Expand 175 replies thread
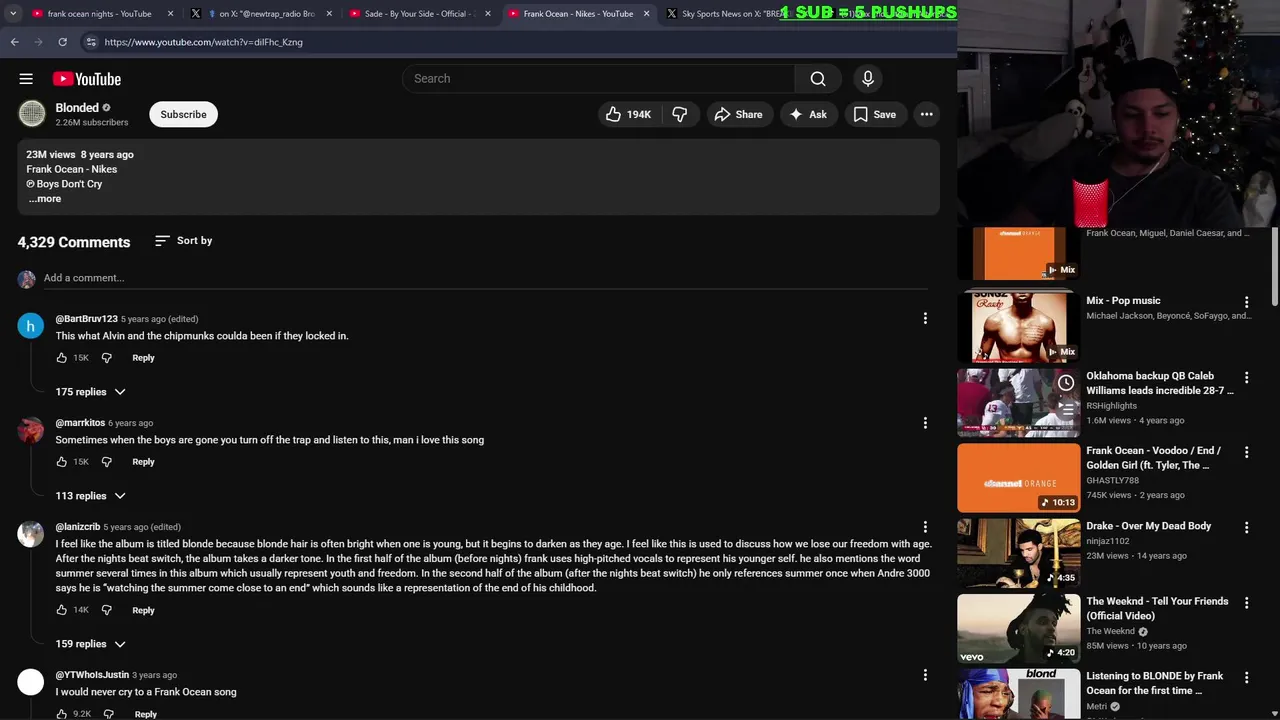Image resolution: width=1280 pixels, height=720 pixels. (x=91, y=392)
